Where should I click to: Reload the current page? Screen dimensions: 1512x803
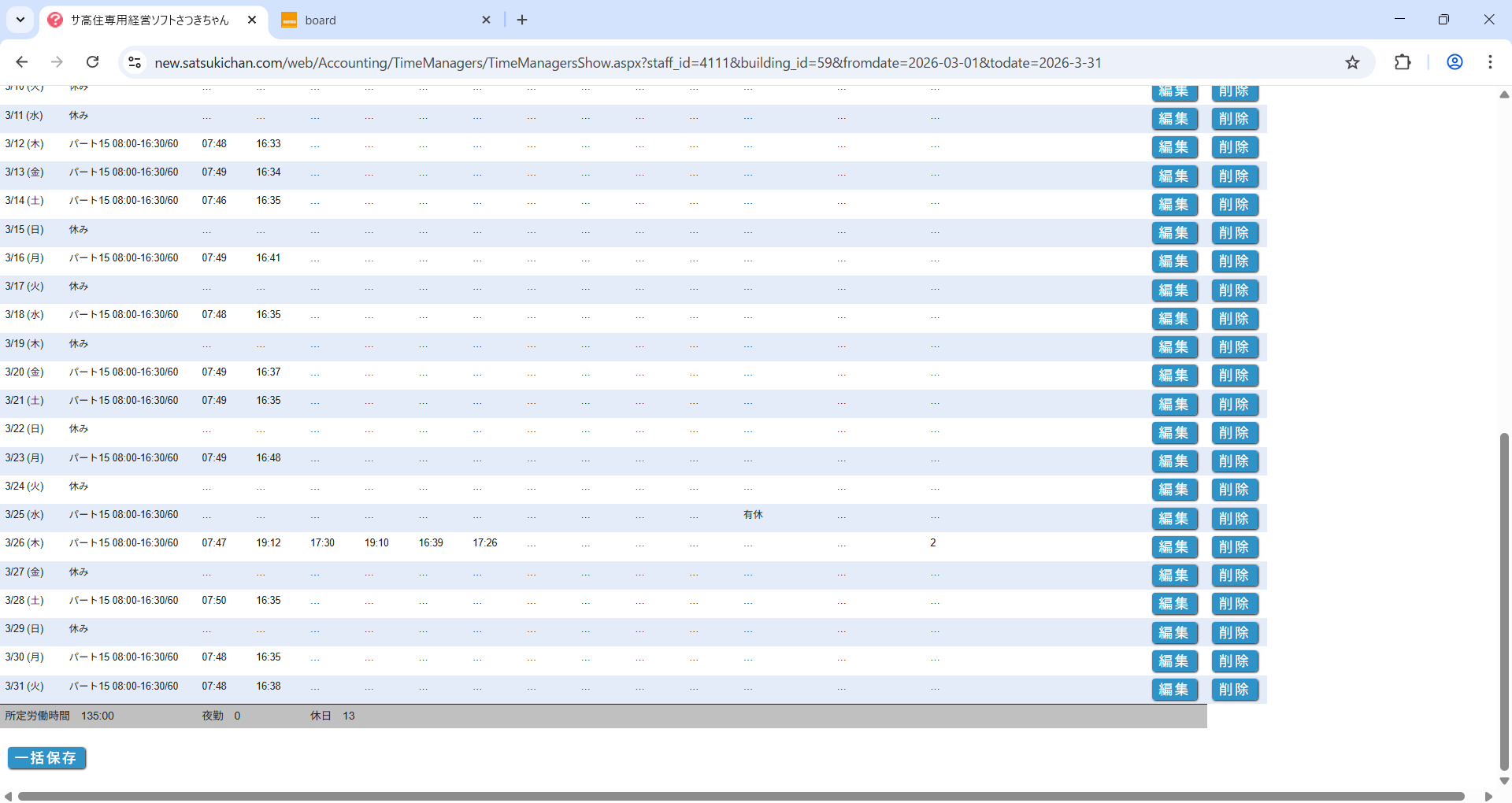[93, 62]
